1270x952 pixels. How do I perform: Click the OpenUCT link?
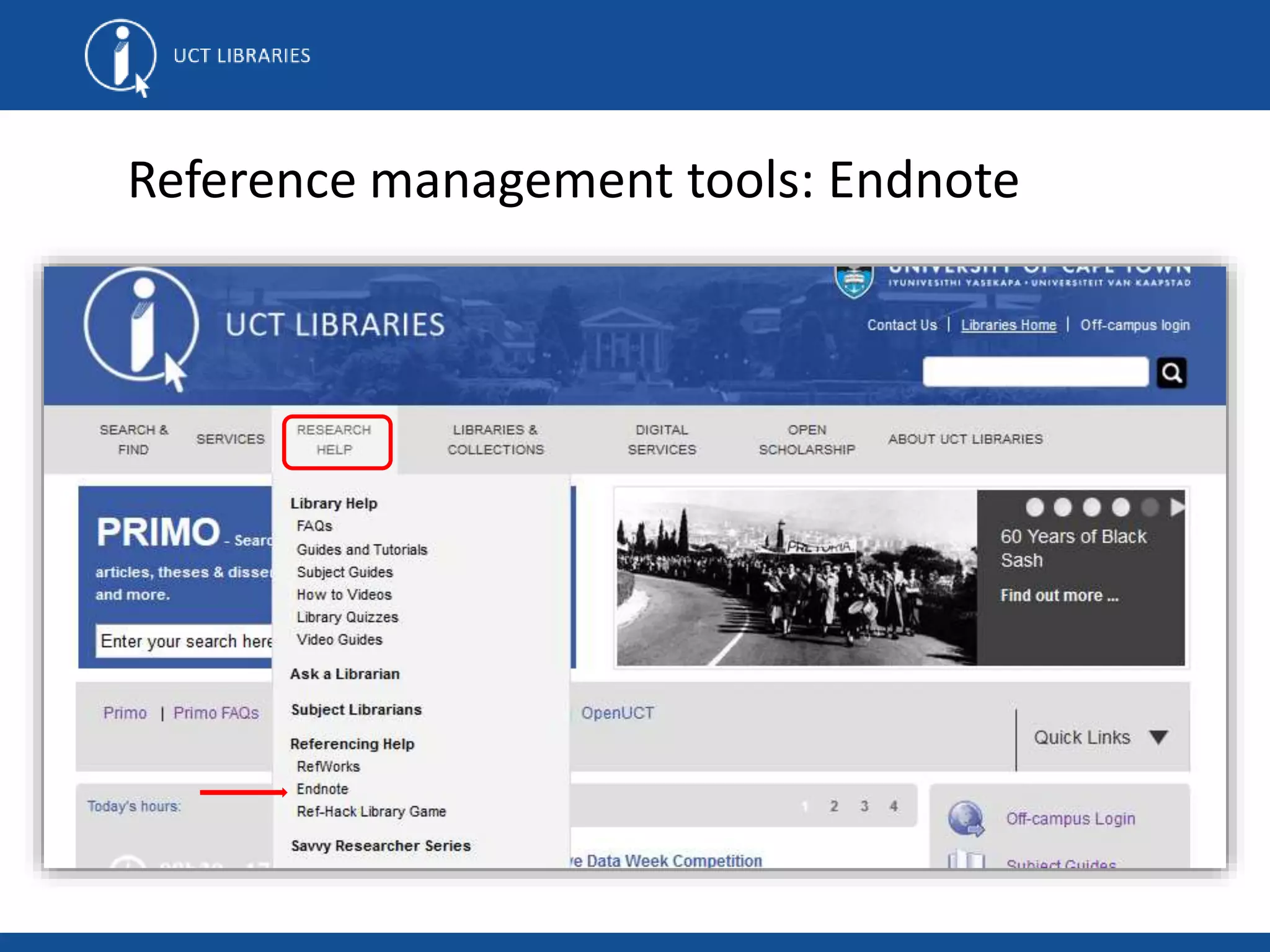click(x=617, y=713)
